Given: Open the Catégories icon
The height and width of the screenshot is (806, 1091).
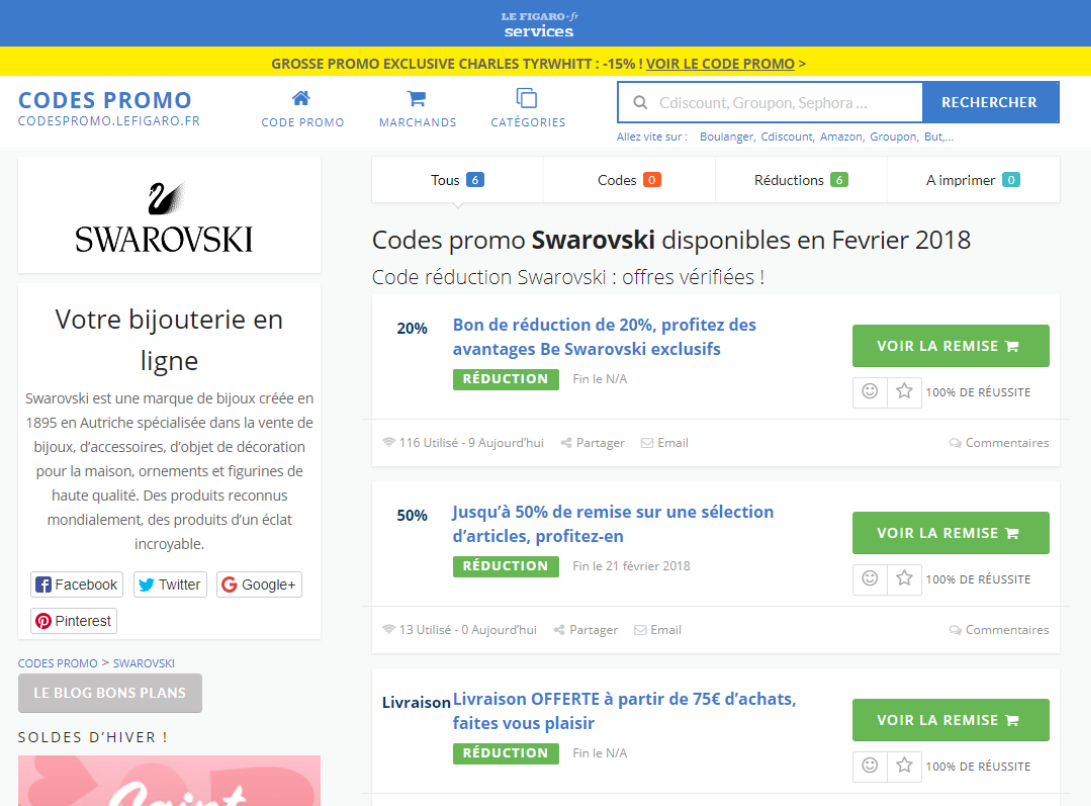Looking at the screenshot, I should pyautogui.click(x=527, y=98).
